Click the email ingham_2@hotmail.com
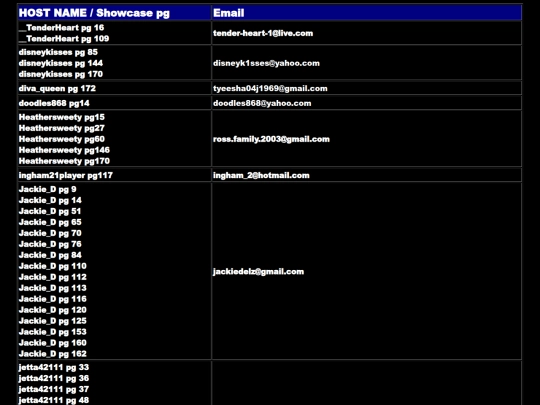The height and width of the screenshot is (405, 540). pyautogui.click(x=261, y=176)
